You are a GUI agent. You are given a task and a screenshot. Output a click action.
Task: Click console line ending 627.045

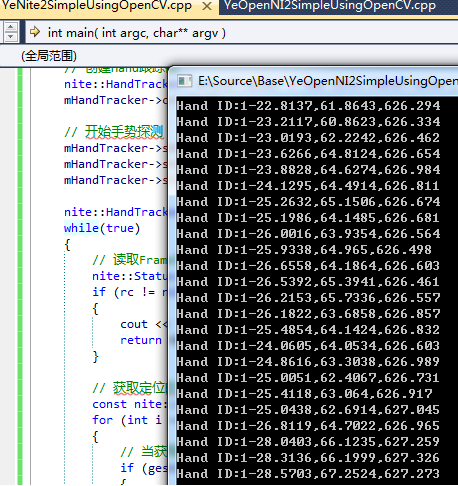point(308,410)
